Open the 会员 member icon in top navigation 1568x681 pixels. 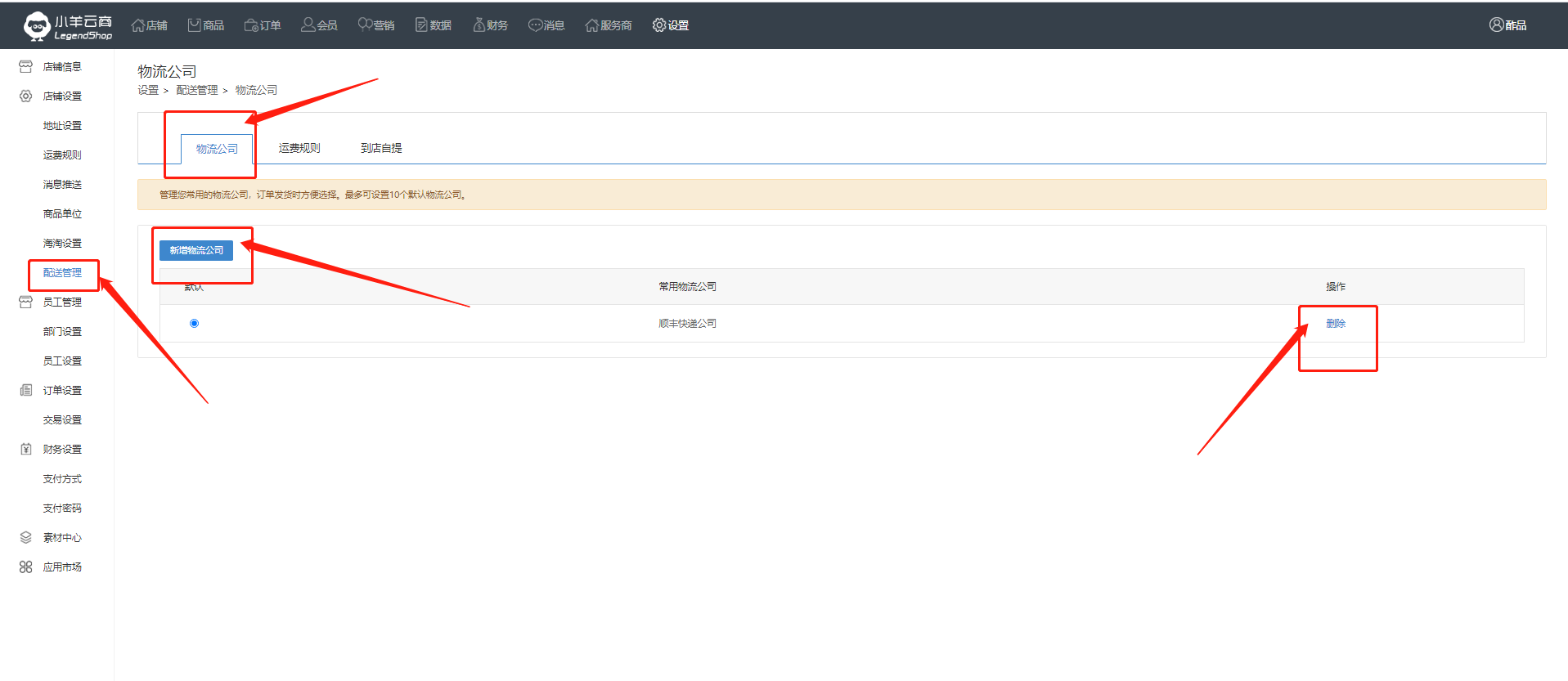[x=308, y=25]
